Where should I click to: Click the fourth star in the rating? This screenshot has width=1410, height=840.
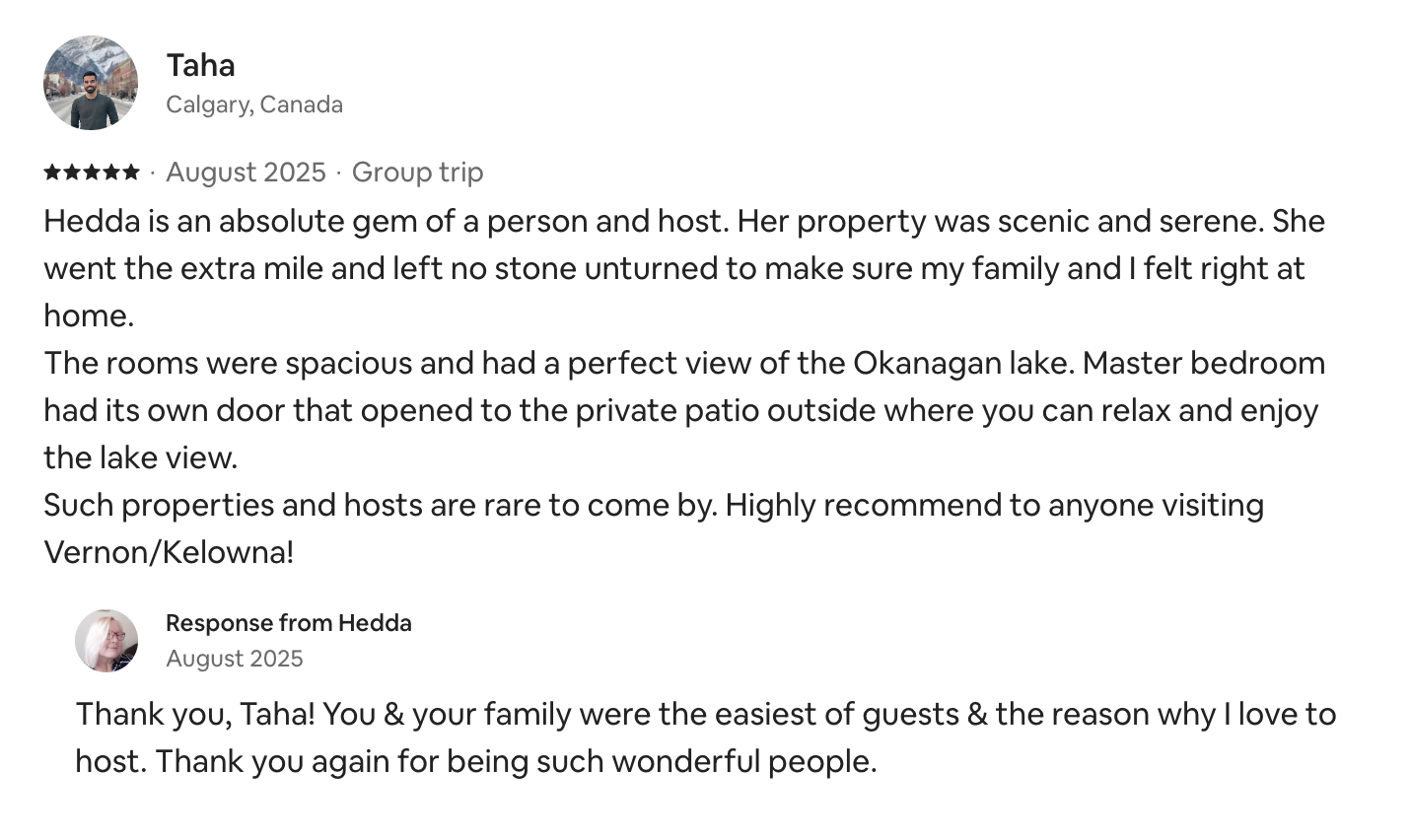pyautogui.click(x=111, y=173)
